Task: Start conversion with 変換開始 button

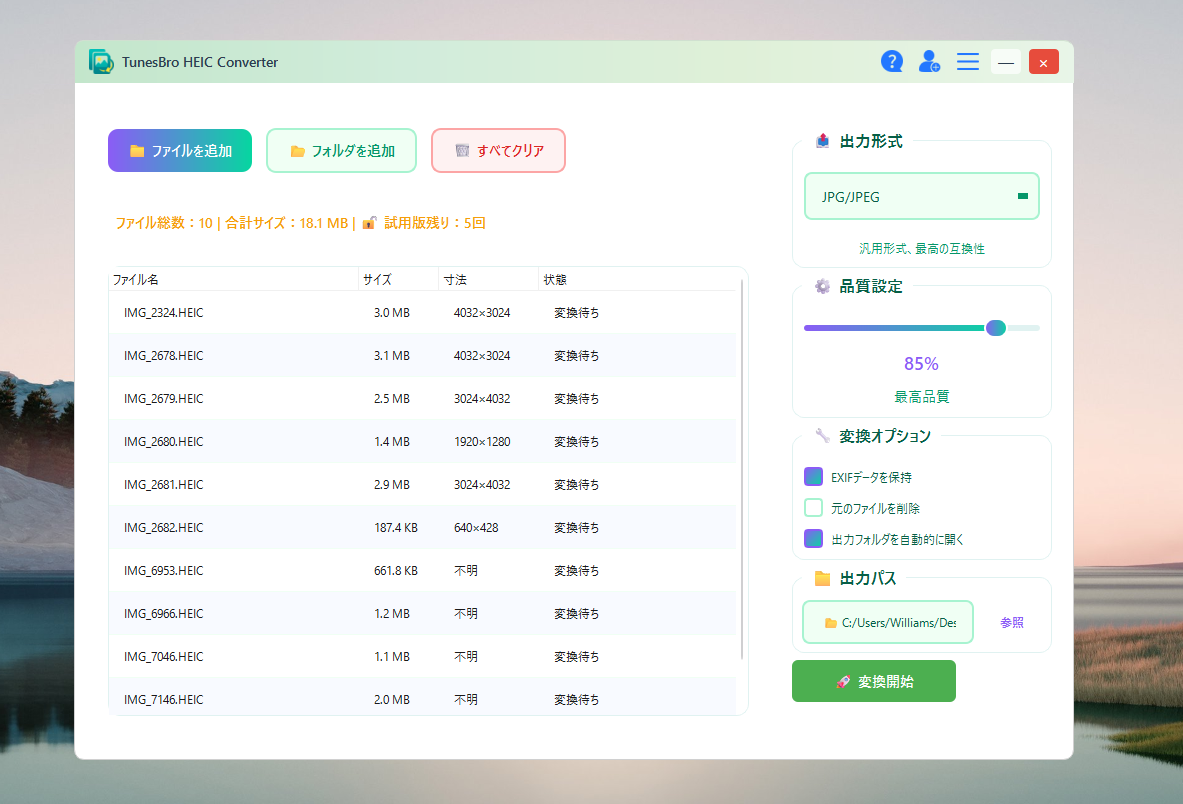Action: [873, 682]
